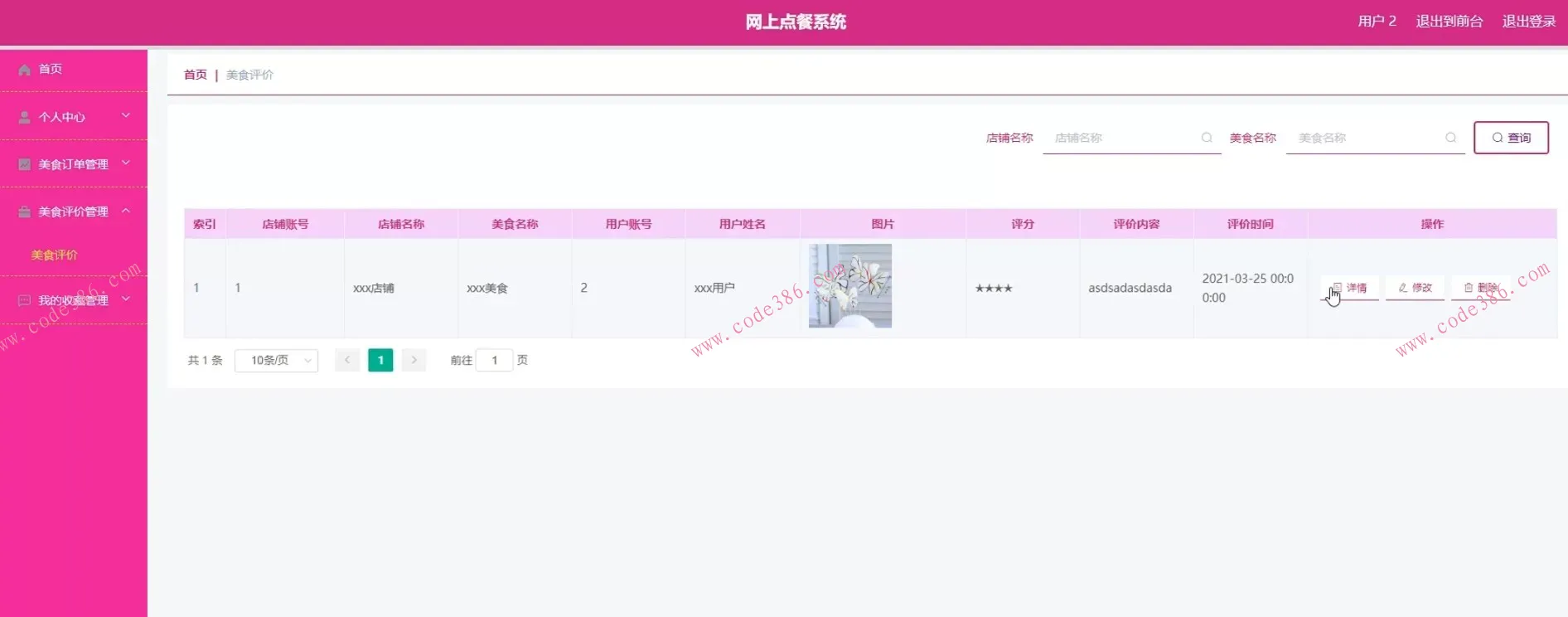Click the 美食评价管理 sidebar icon
The width and height of the screenshot is (1568, 617).
pos(25,211)
